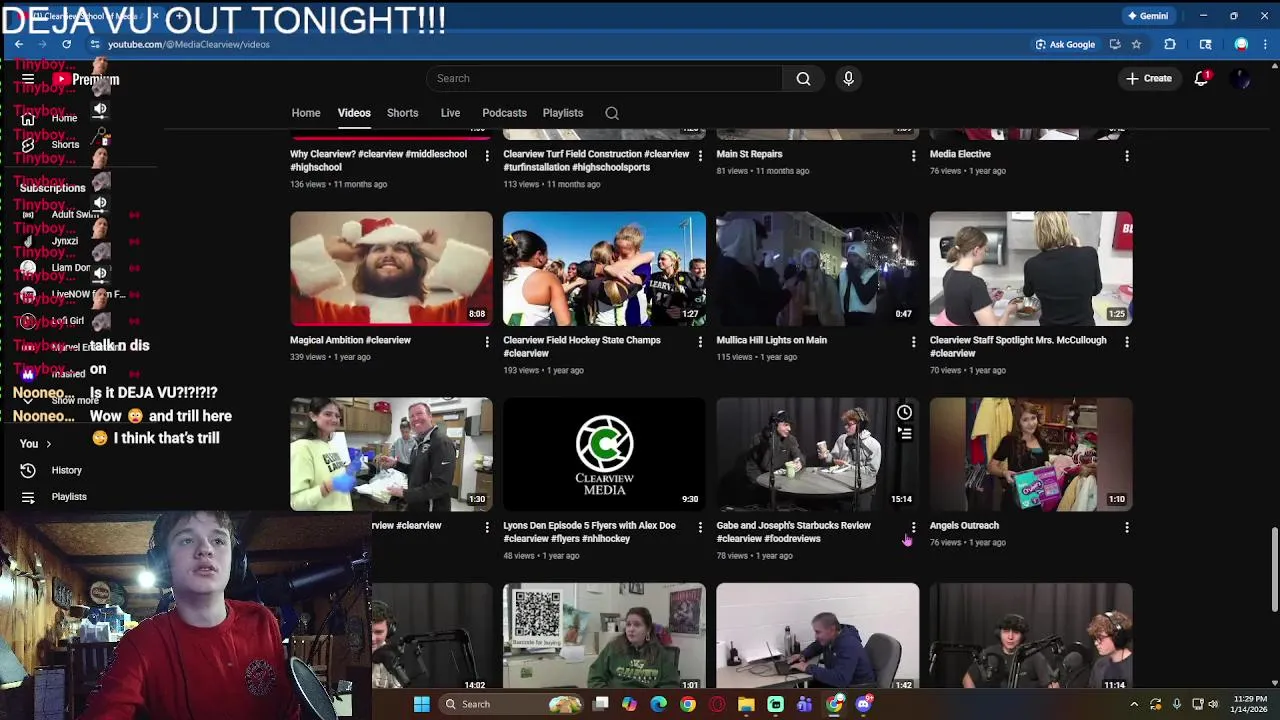Open Microsoft Teams from the taskbar
Viewport: 1280px width, 720px height.
point(804,704)
